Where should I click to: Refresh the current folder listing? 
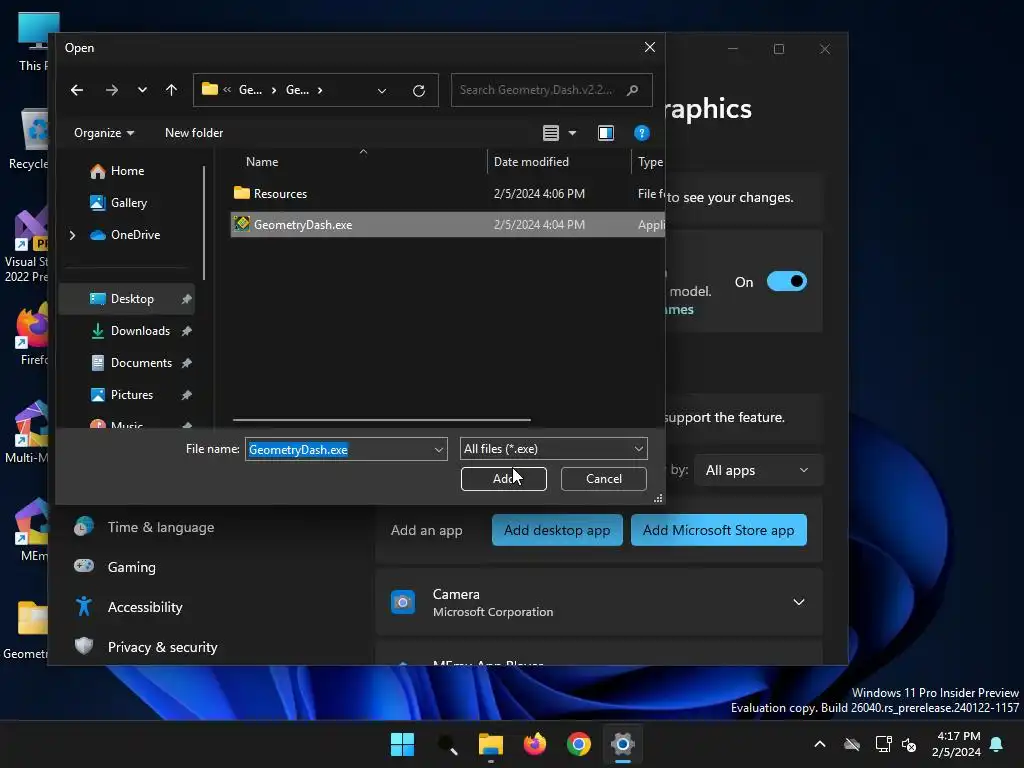(x=419, y=90)
